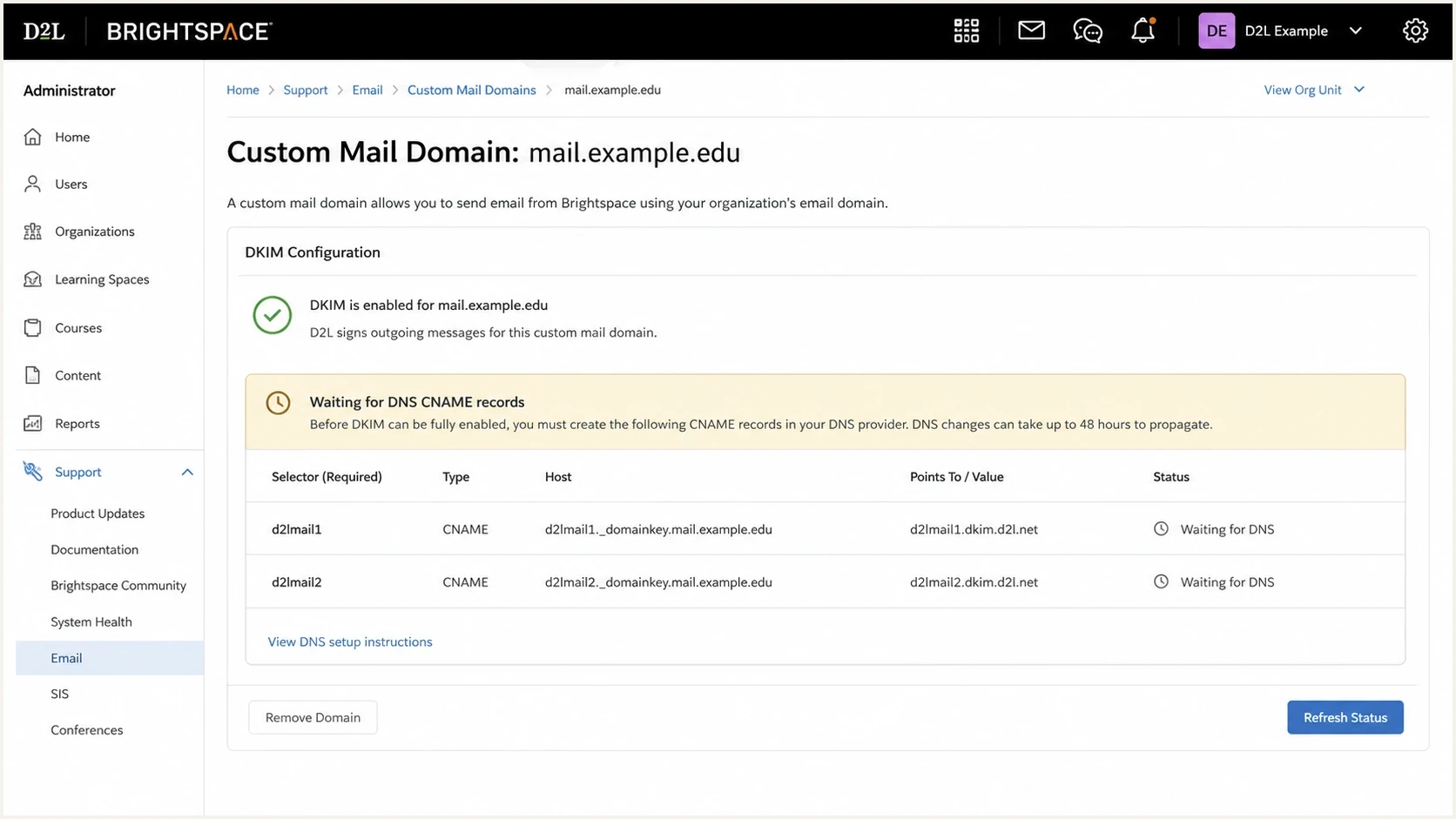Click the clock icon in the waiting banner
The width and height of the screenshot is (1456, 819).
(x=278, y=403)
